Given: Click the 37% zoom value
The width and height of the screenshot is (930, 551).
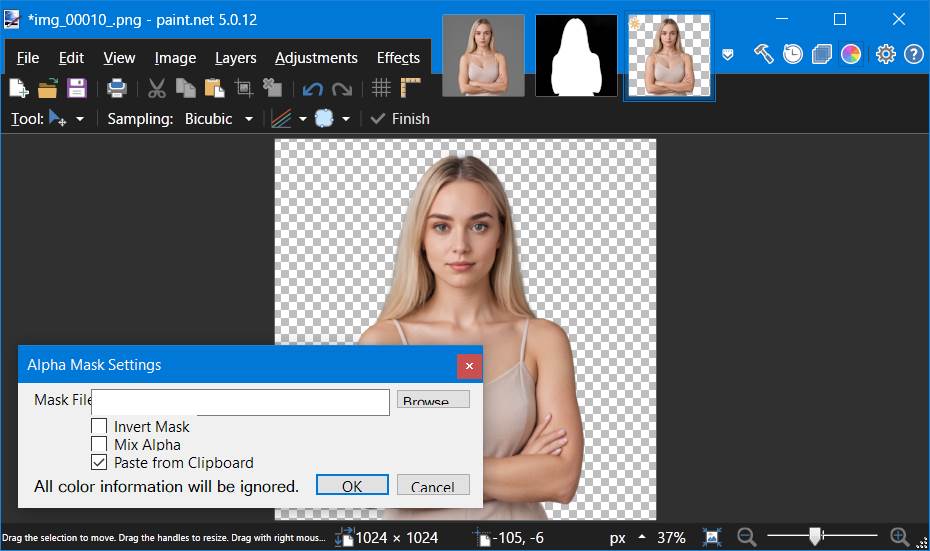Looking at the screenshot, I should pyautogui.click(x=671, y=538).
